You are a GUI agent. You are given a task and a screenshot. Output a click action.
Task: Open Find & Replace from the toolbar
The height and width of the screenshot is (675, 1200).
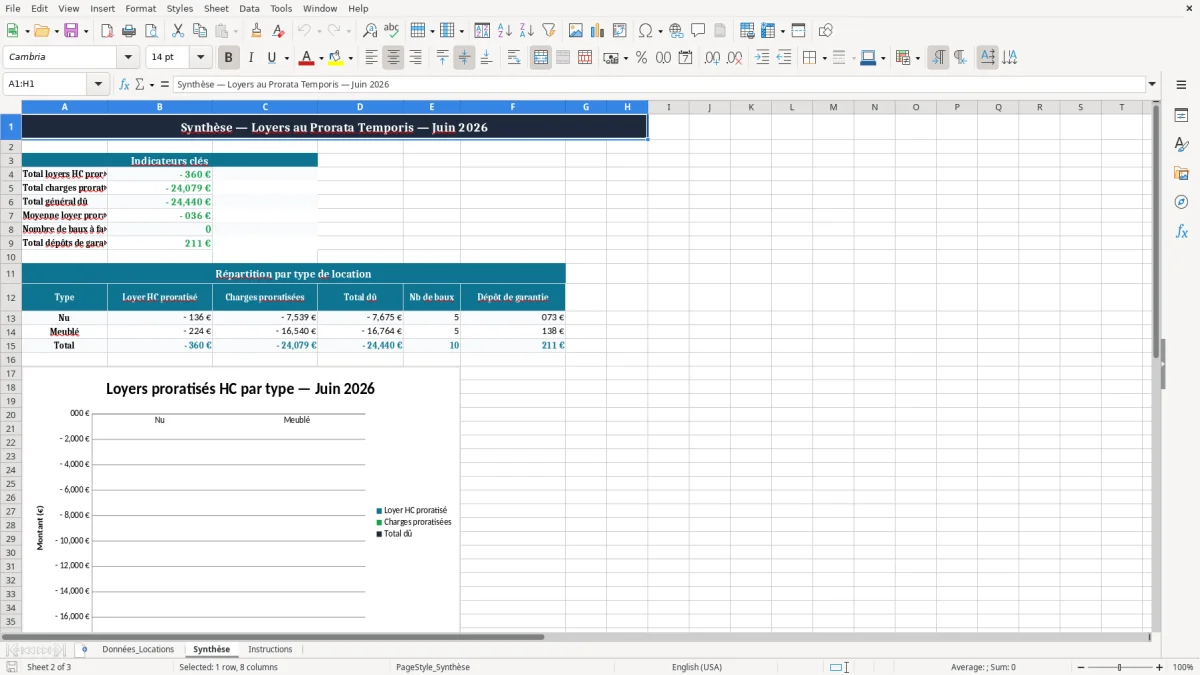coord(370,31)
